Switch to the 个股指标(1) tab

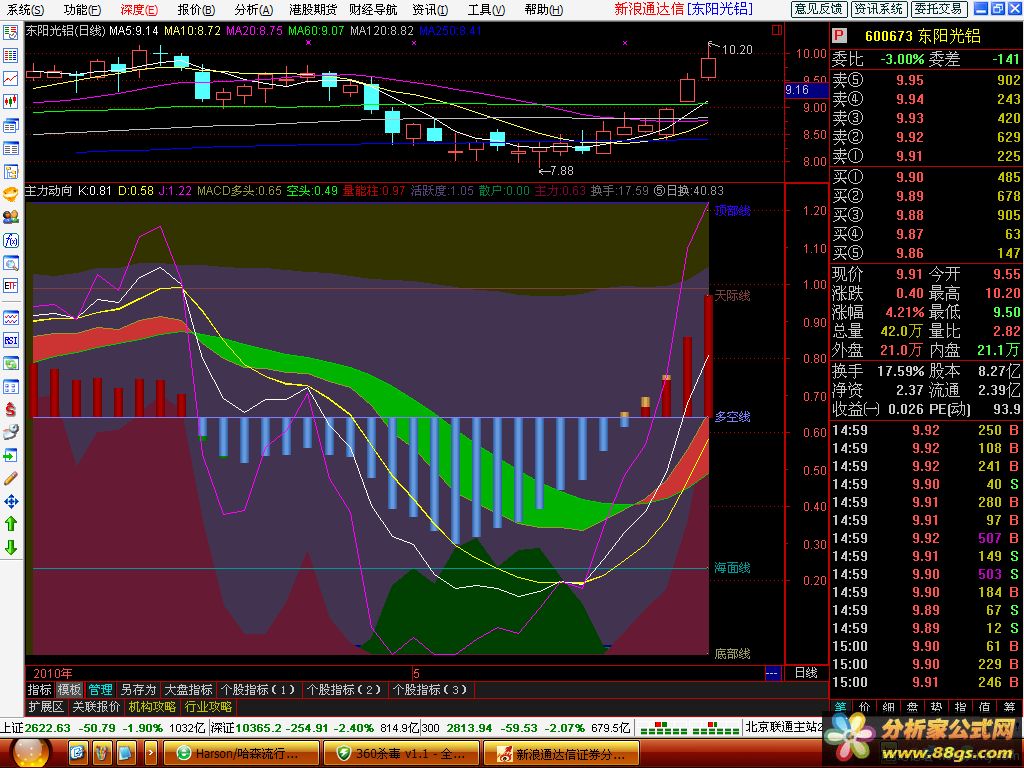(x=258, y=690)
